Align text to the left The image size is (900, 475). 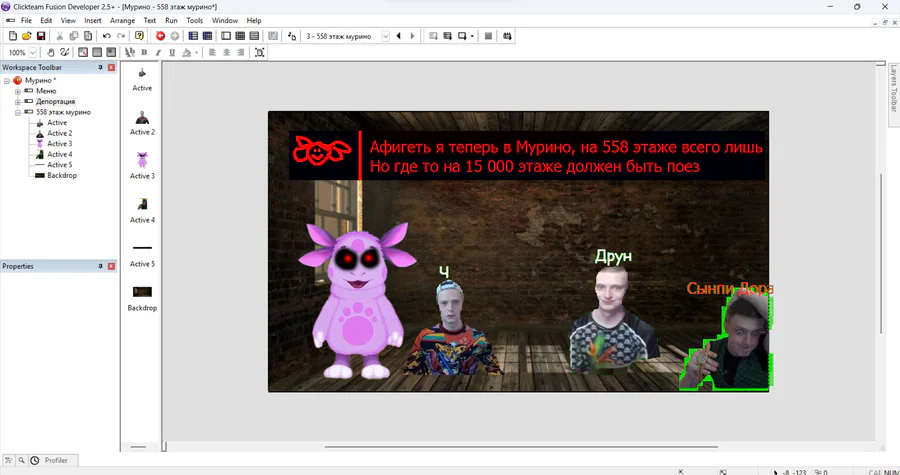pos(212,52)
